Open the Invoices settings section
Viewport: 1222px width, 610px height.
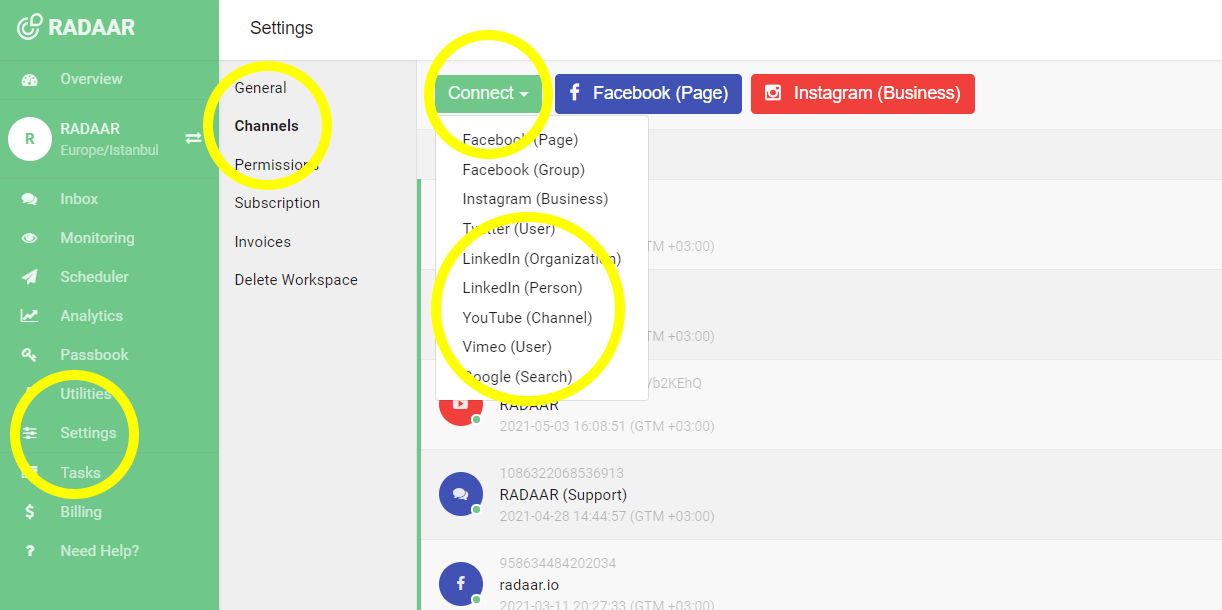[x=262, y=242]
